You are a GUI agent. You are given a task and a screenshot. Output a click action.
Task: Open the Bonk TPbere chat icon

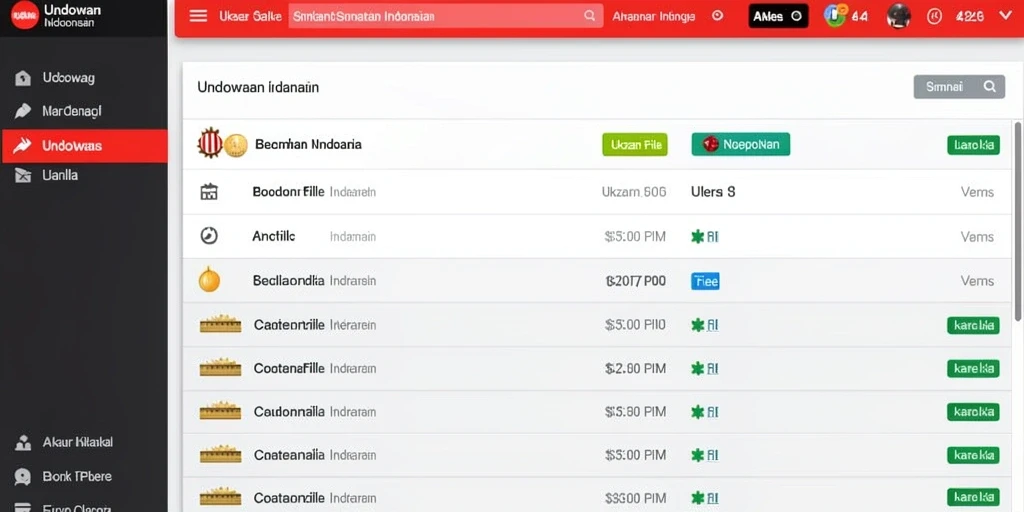point(23,477)
